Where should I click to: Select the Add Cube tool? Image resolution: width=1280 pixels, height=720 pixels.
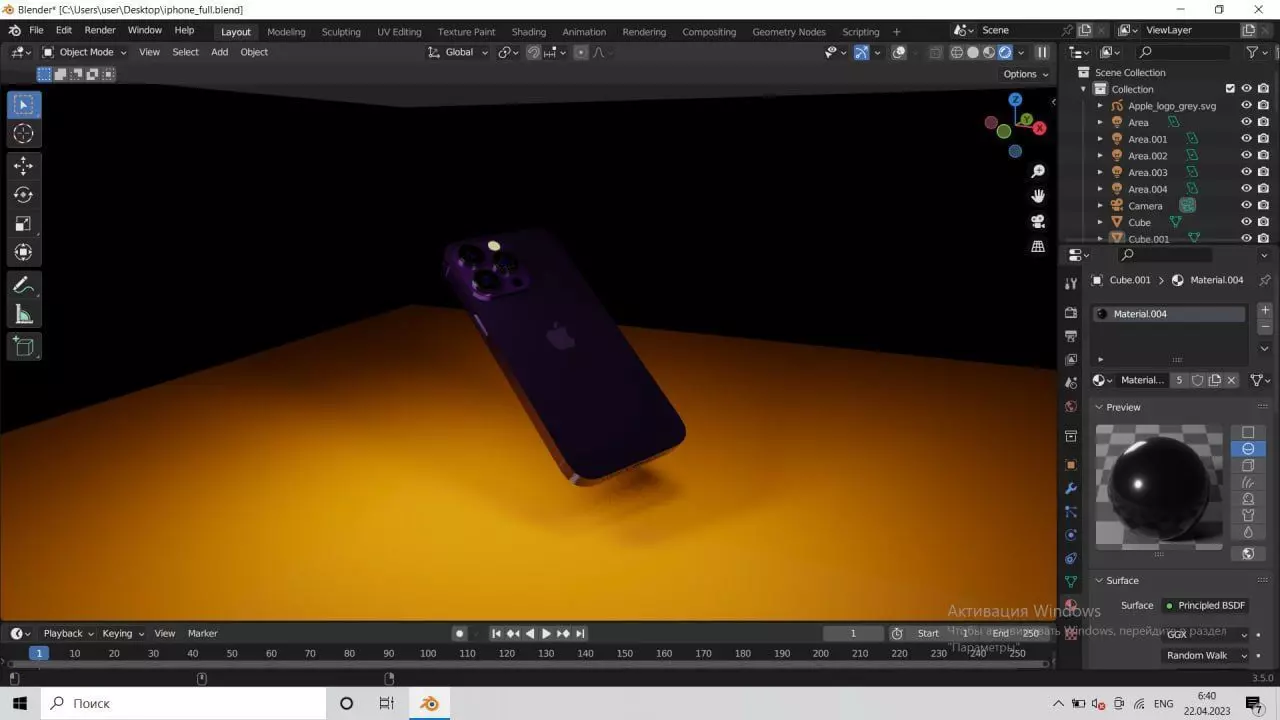(24, 347)
